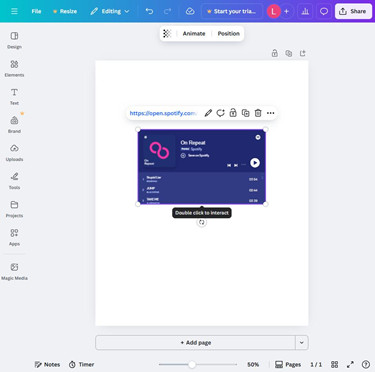Screen dimensions: 375x372
Task: Add new page icon above canvas
Action: point(303,53)
